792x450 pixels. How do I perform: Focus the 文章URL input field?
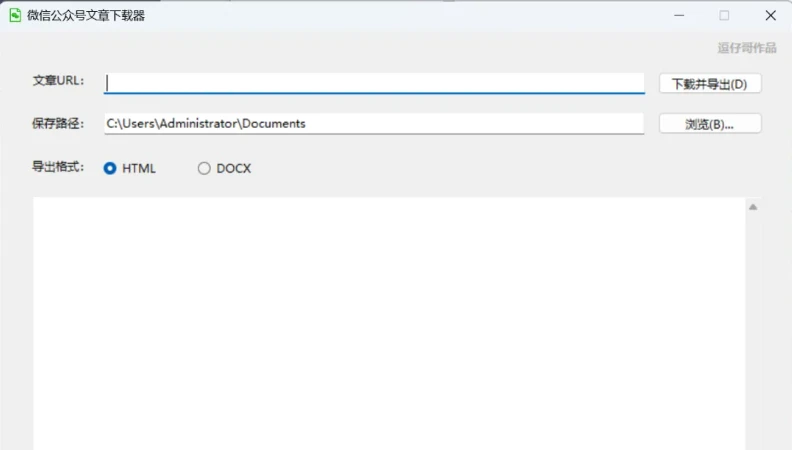(374, 83)
